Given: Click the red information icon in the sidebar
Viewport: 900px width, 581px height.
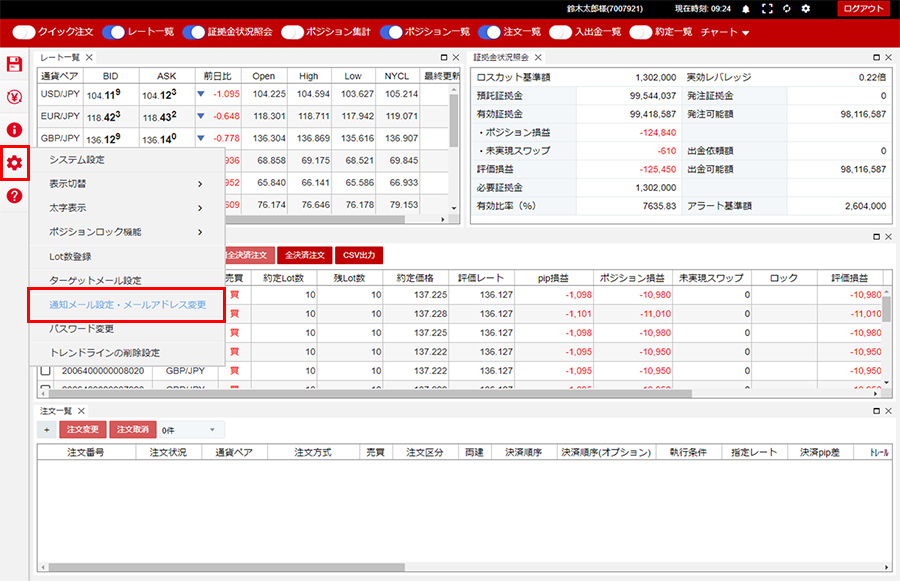Looking at the screenshot, I should tap(14, 130).
